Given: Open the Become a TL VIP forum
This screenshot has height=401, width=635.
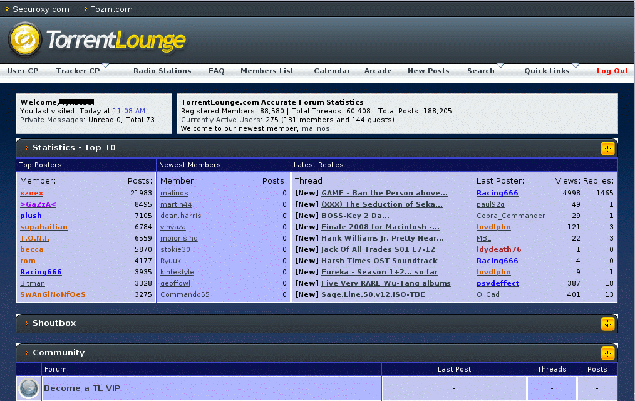Looking at the screenshot, I should click(82, 388).
